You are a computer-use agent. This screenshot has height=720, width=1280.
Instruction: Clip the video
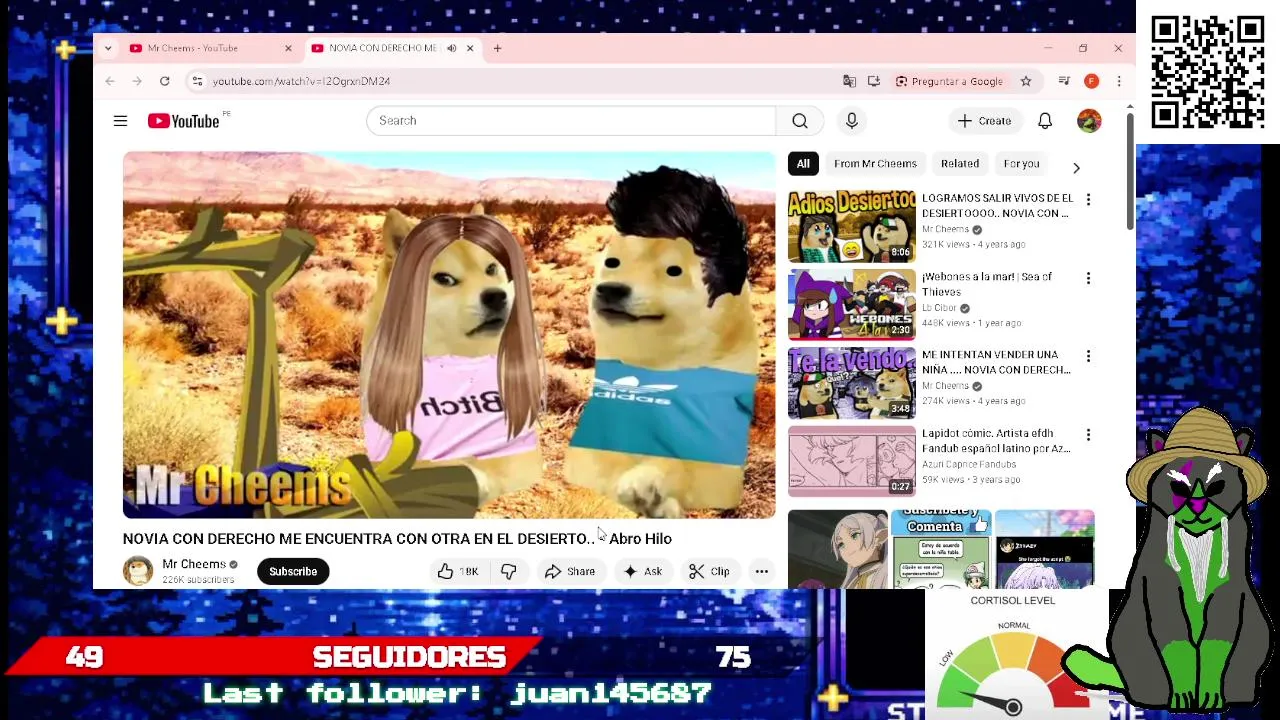(x=709, y=571)
